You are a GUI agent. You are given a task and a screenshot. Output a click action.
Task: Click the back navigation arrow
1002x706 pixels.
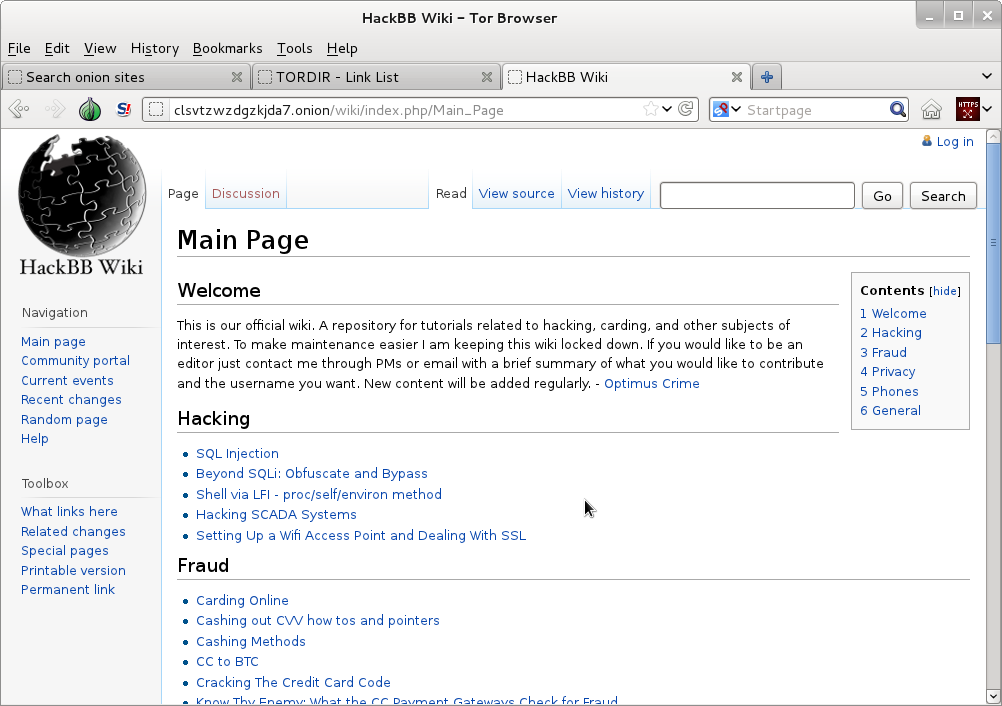(x=20, y=109)
